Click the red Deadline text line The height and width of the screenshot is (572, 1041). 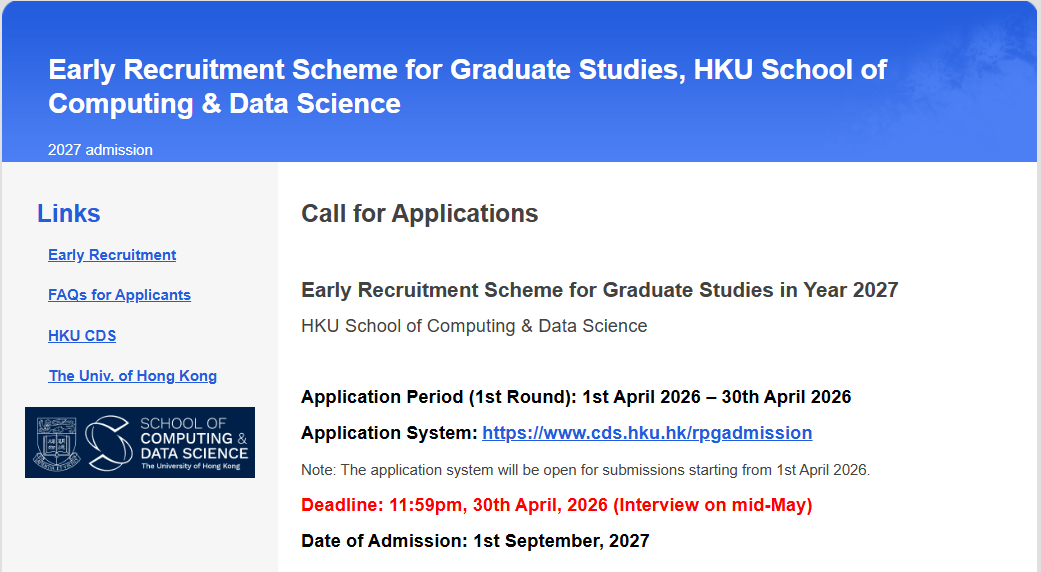pyautogui.click(x=556, y=505)
